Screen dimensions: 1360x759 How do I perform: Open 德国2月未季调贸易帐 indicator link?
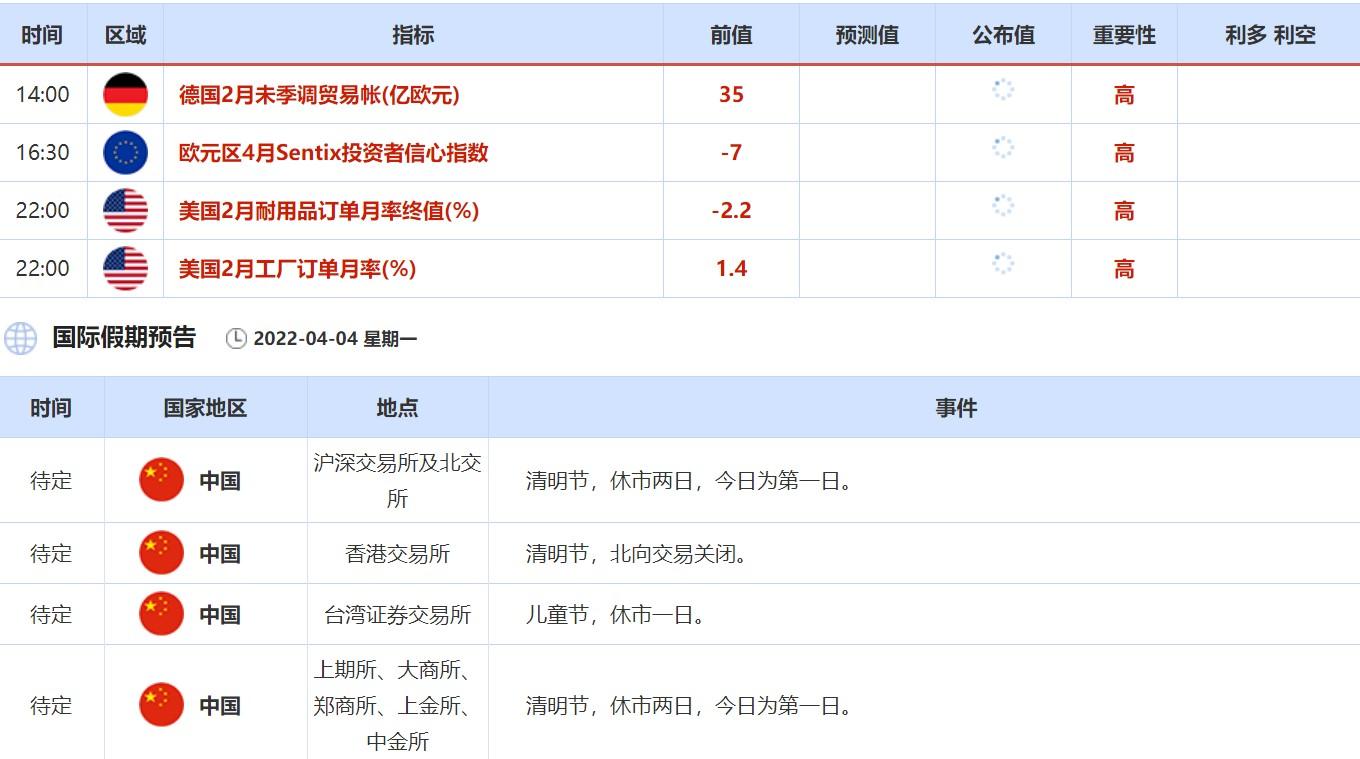tap(319, 95)
